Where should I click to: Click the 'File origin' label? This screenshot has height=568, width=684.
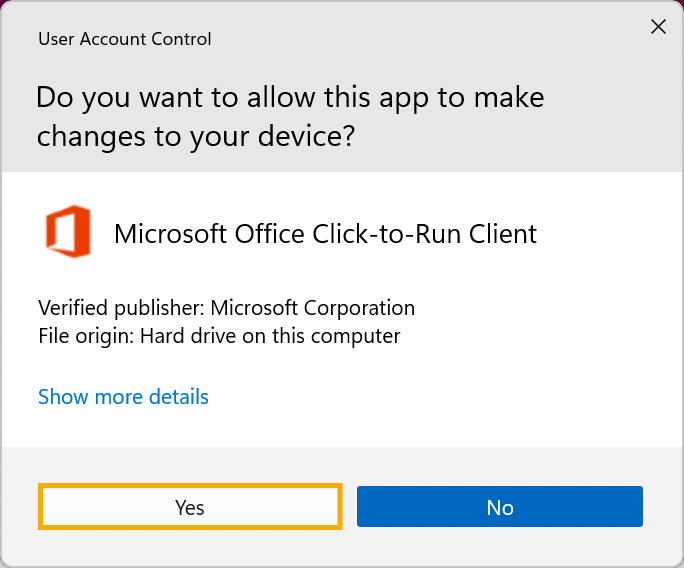click(x=85, y=336)
